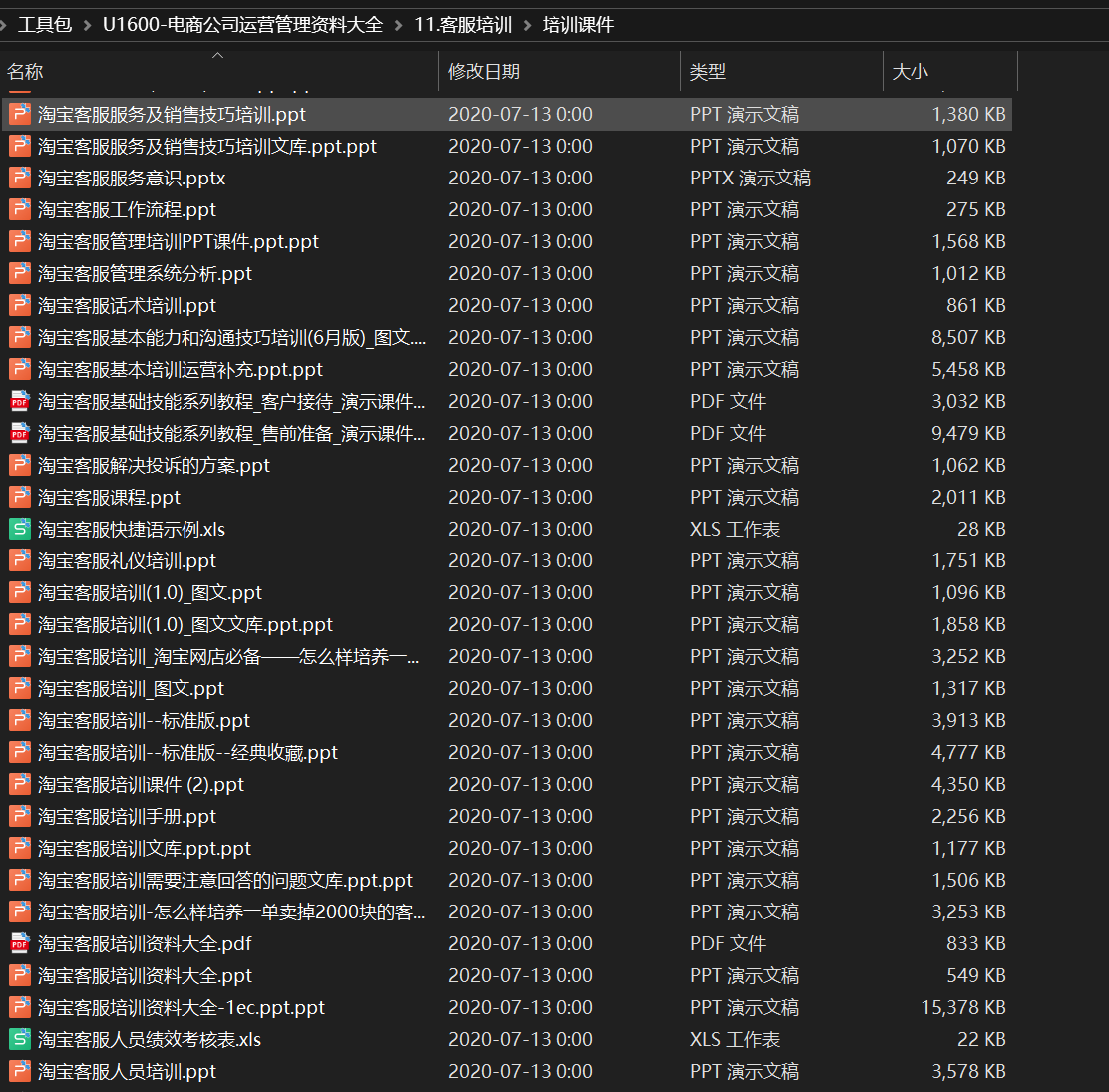The width and height of the screenshot is (1109, 1092).
Task: Click the PPTX 演示文稿 type cell
Action: tap(750, 178)
